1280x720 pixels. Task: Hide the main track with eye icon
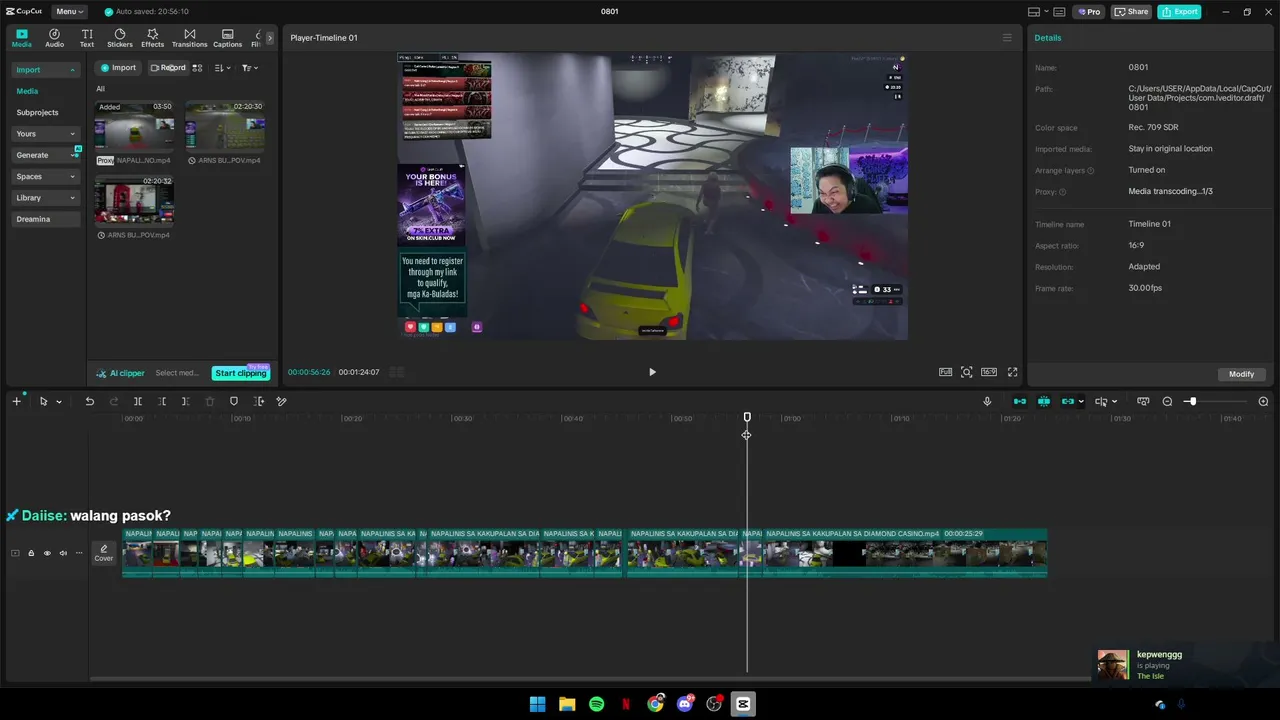coord(47,553)
